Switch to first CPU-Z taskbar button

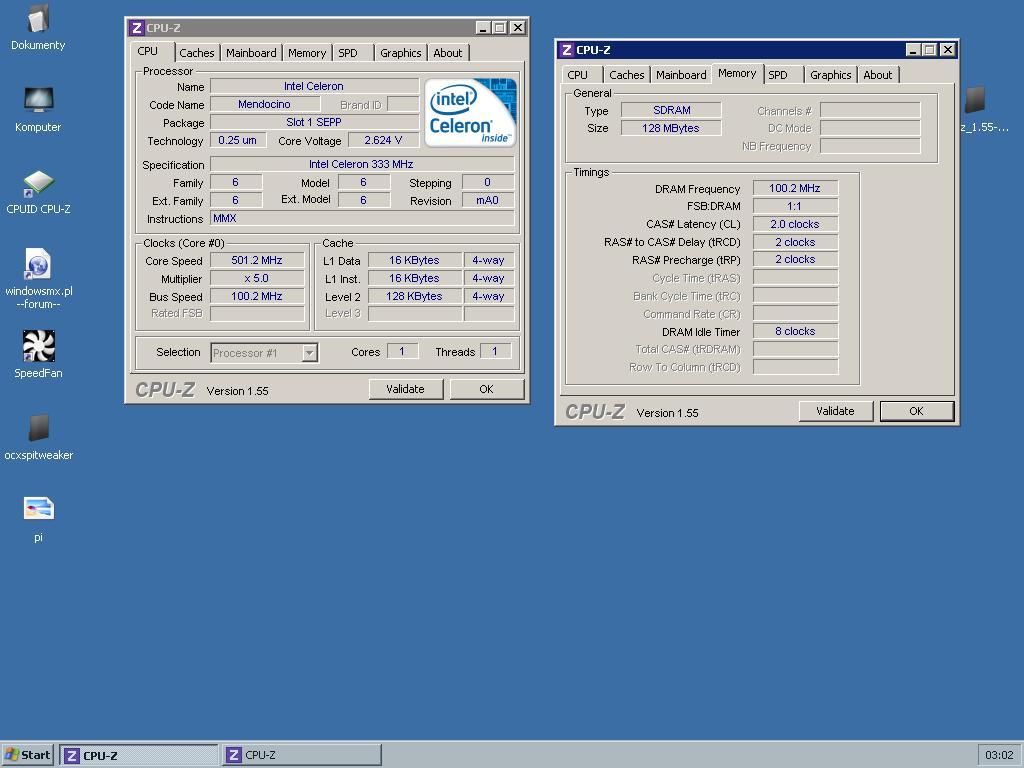[139, 755]
